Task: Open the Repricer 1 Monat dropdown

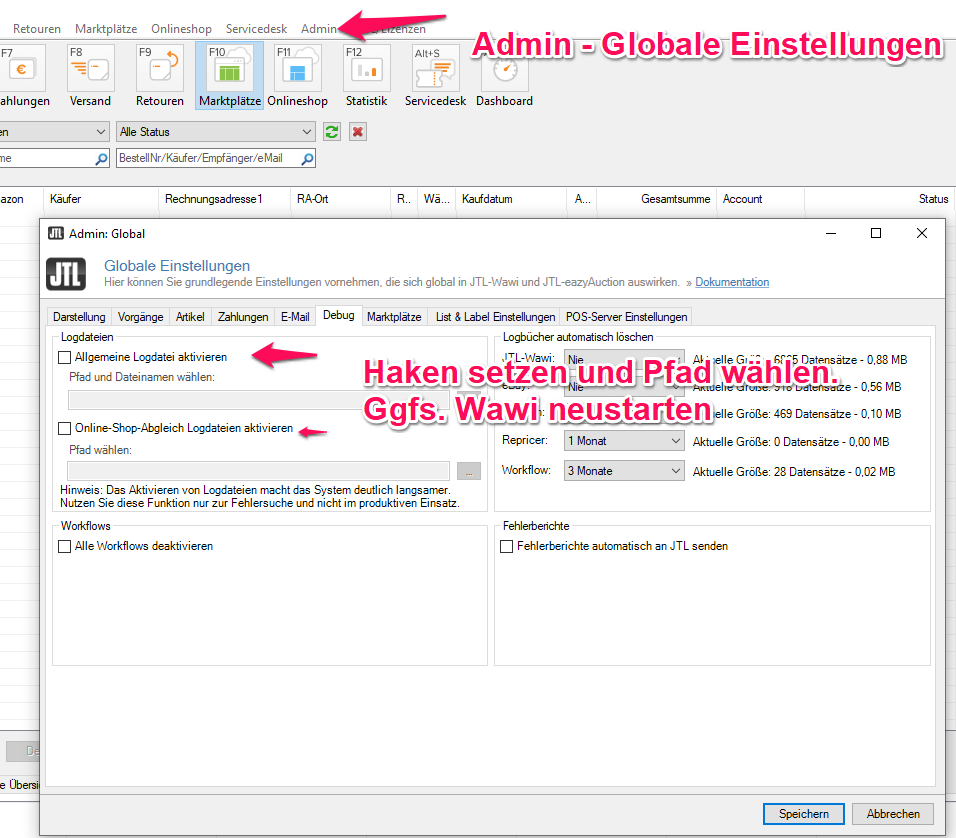Action: (x=624, y=441)
